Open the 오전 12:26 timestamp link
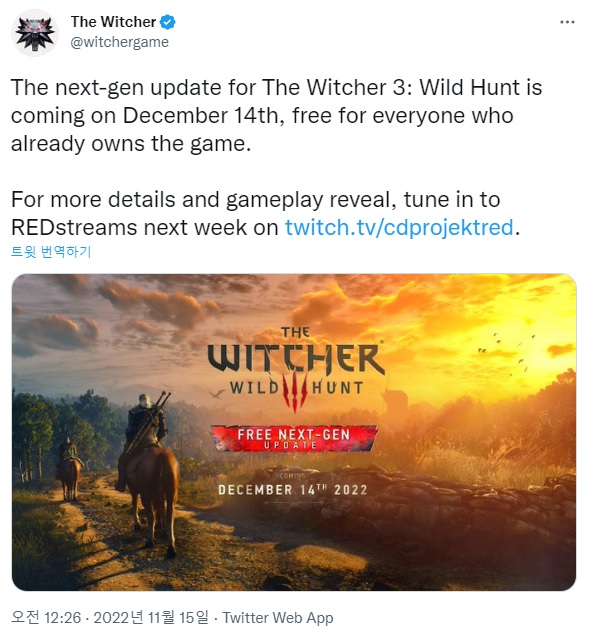Image resolution: width=593 pixels, height=635 pixels. 46,618
